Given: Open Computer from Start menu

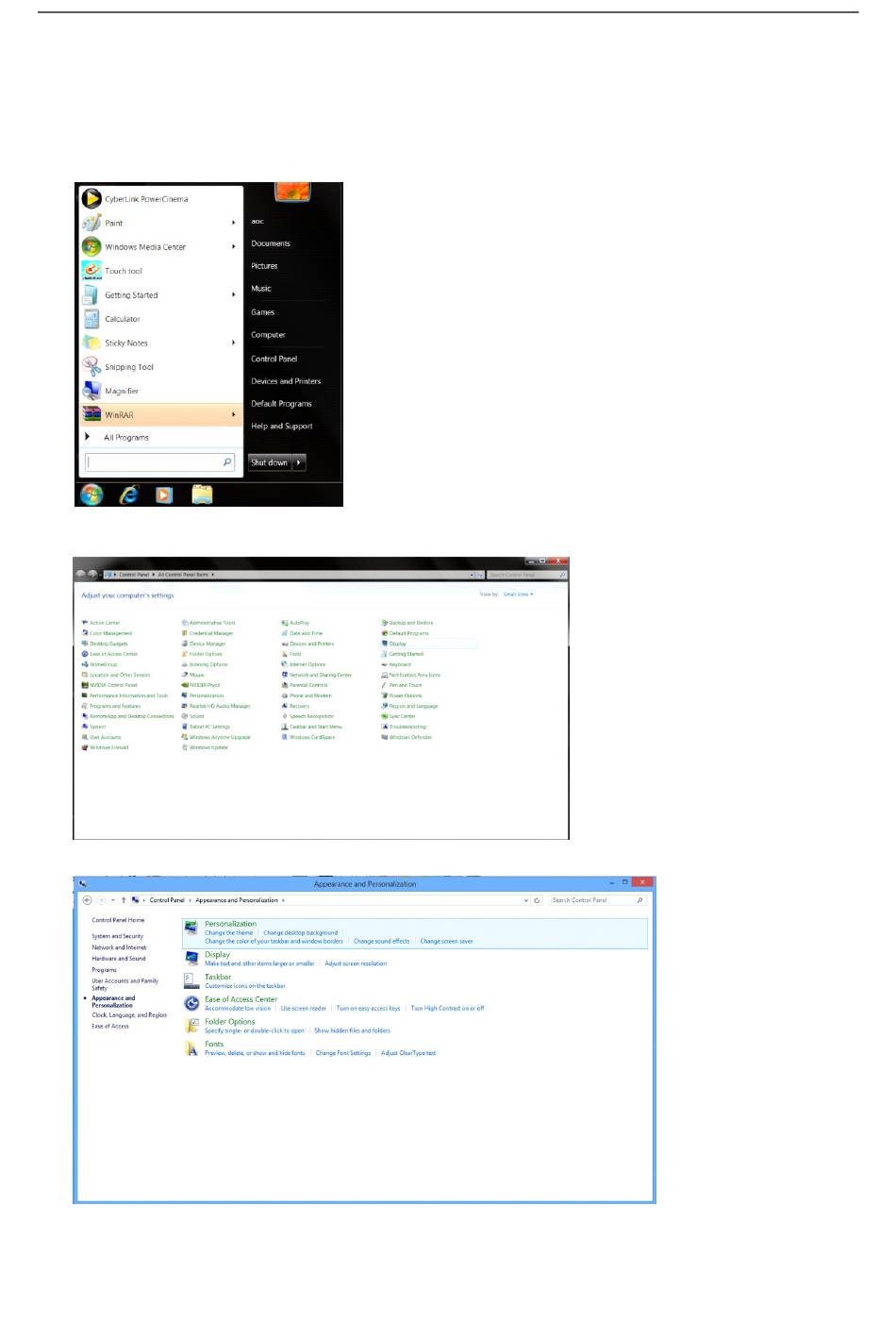Looking at the screenshot, I should tap(268, 335).
